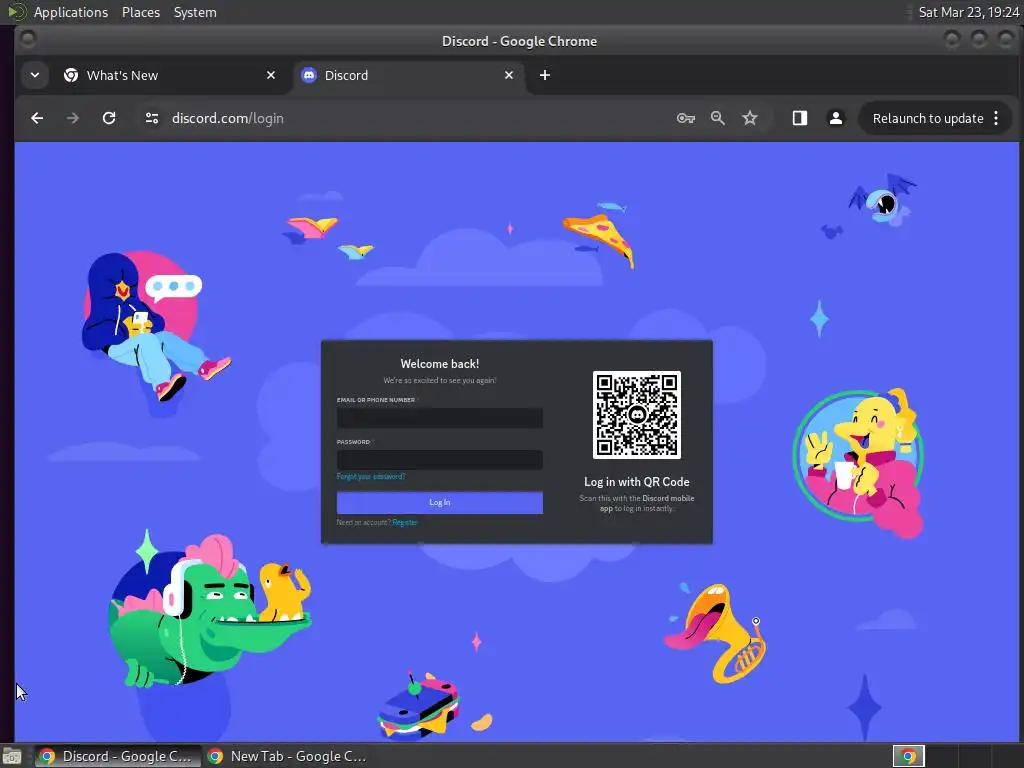Screen dimensions: 1024x768
Task: Open the Applications menu
Action: pos(71,12)
